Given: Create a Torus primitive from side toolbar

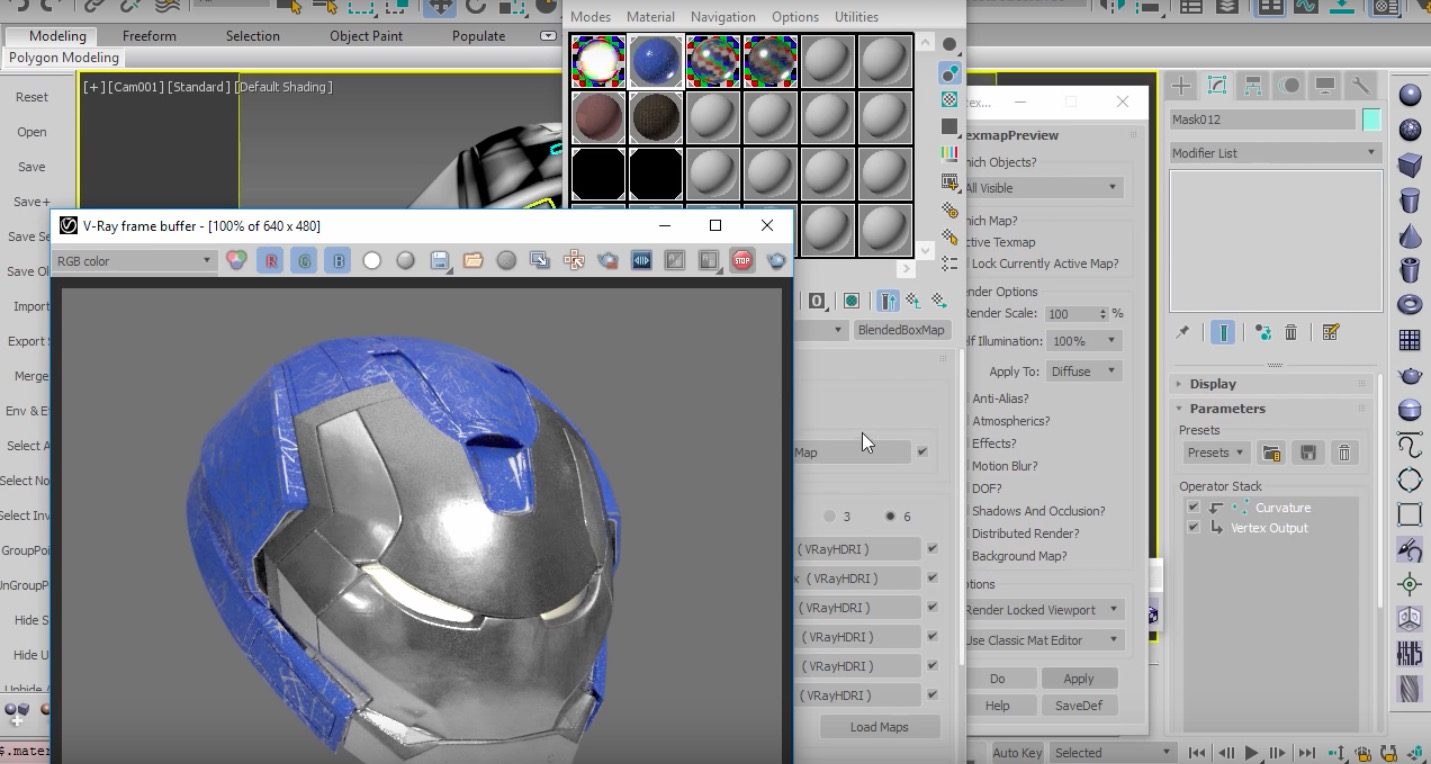Looking at the screenshot, I should 1410,305.
